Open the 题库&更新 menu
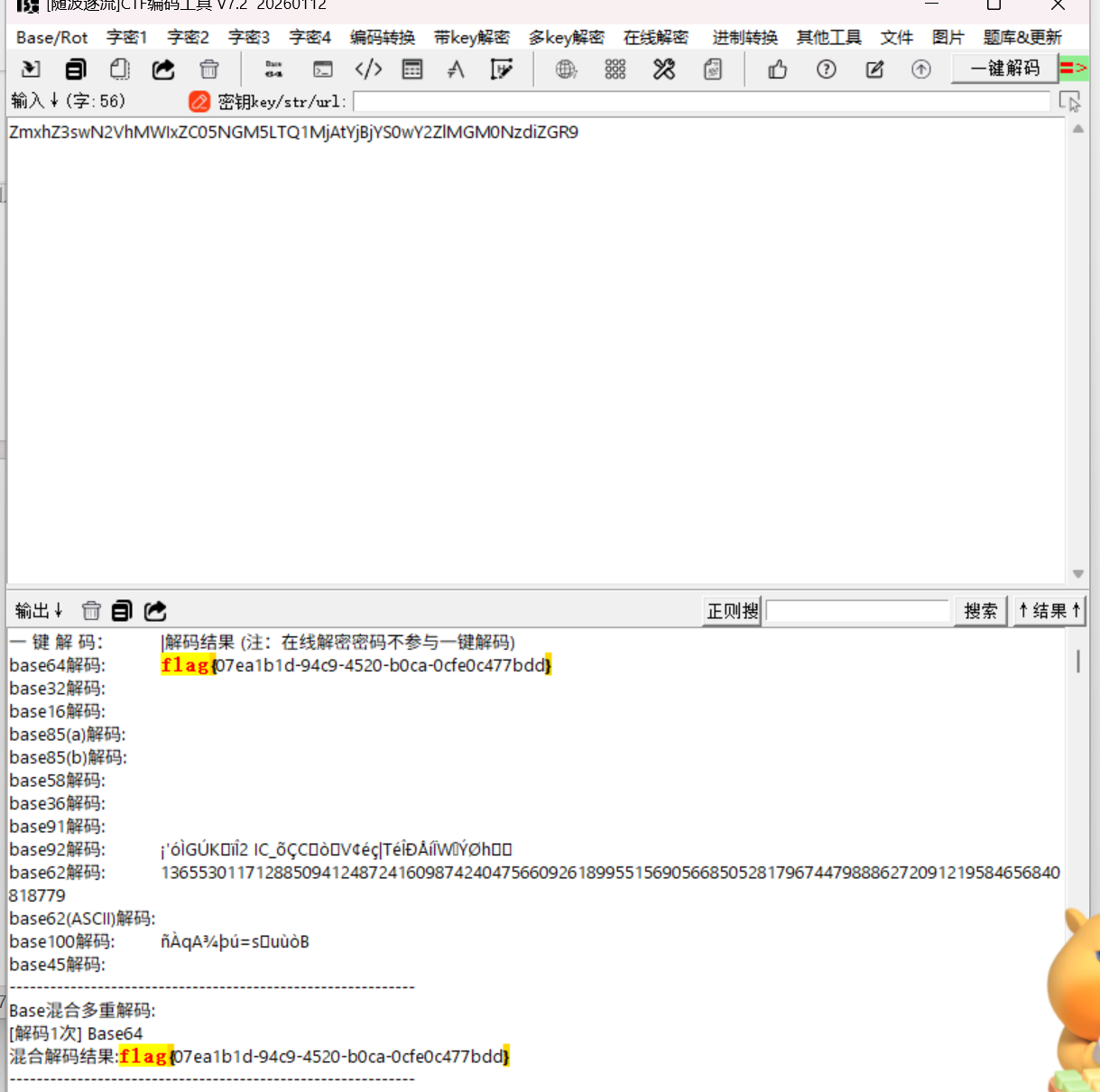 [x=1022, y=38]
